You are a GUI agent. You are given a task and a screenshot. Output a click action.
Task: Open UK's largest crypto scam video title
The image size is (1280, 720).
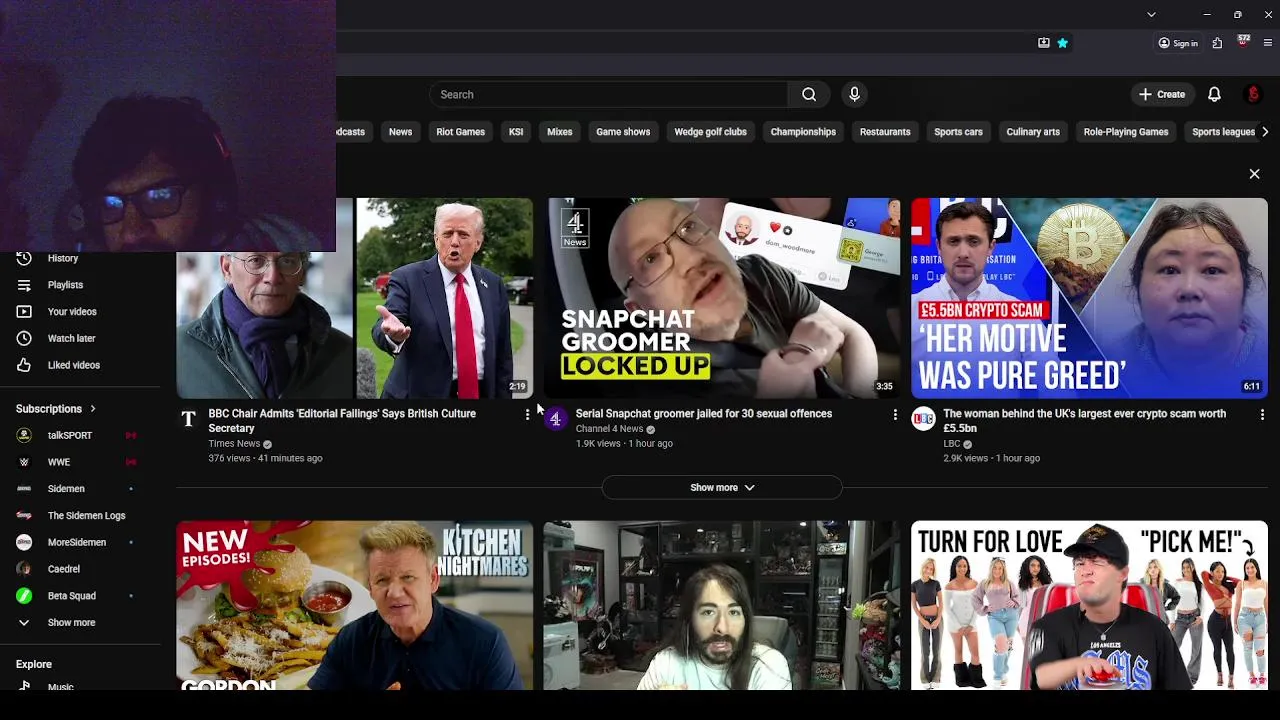click(x=1084, y=421)
